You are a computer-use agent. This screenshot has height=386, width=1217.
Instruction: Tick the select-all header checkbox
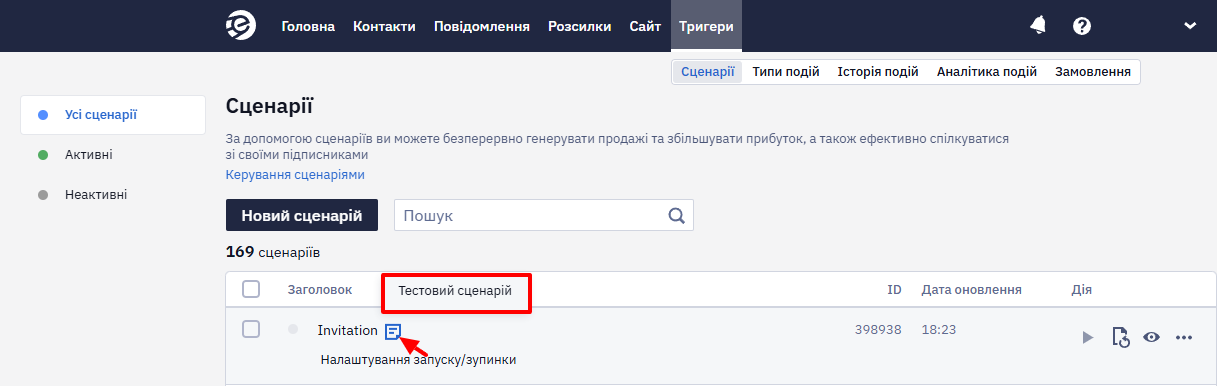point(251,289)
